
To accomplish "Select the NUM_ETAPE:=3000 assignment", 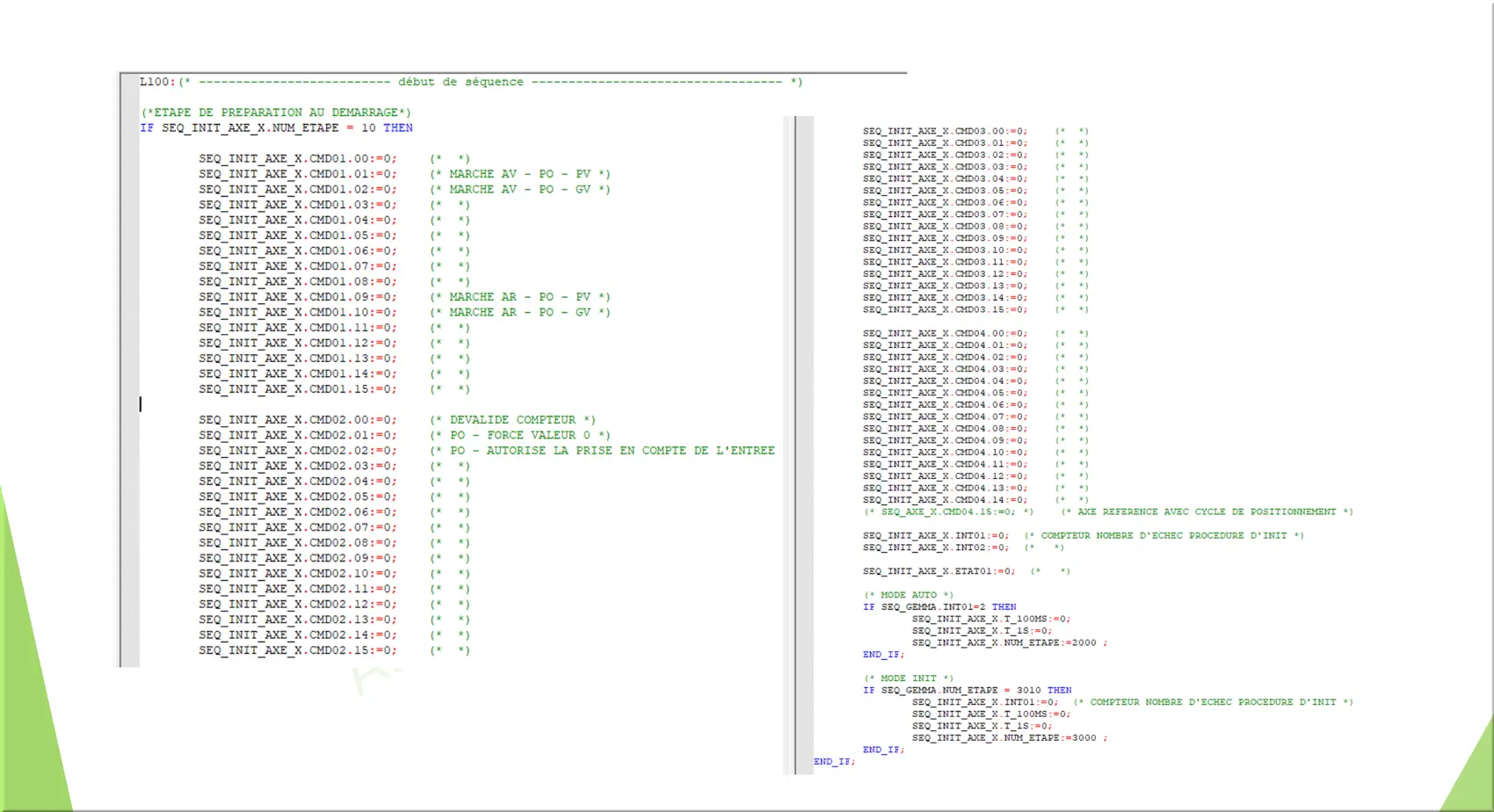I will coord(1010,738).
